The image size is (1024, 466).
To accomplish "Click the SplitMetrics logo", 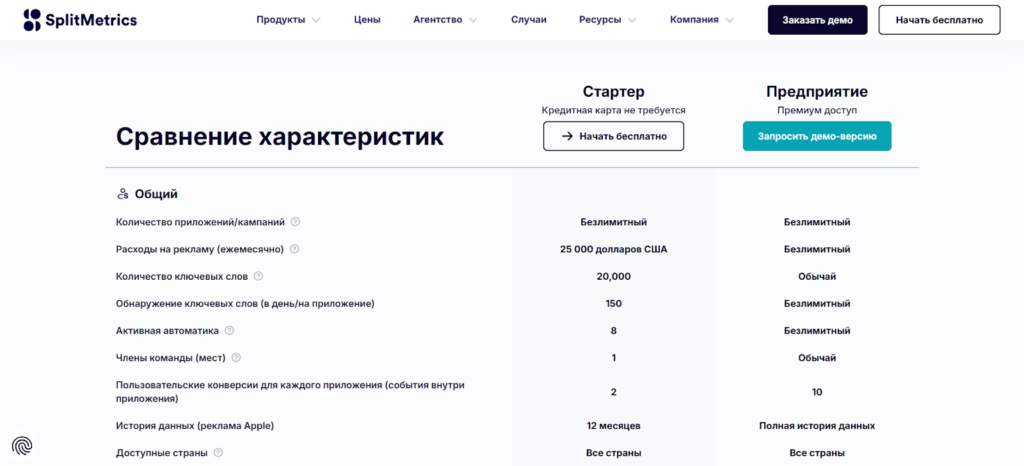I will [x=80, y=20].
